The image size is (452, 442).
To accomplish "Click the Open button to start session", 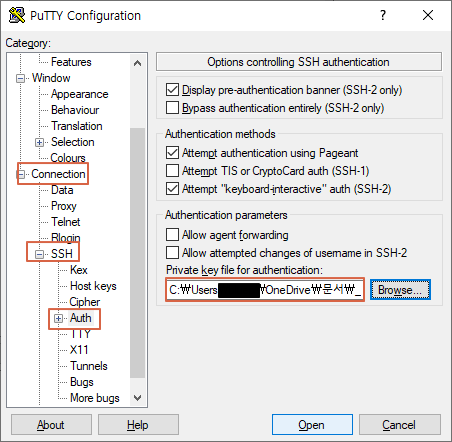I will [x=312, y=425].
